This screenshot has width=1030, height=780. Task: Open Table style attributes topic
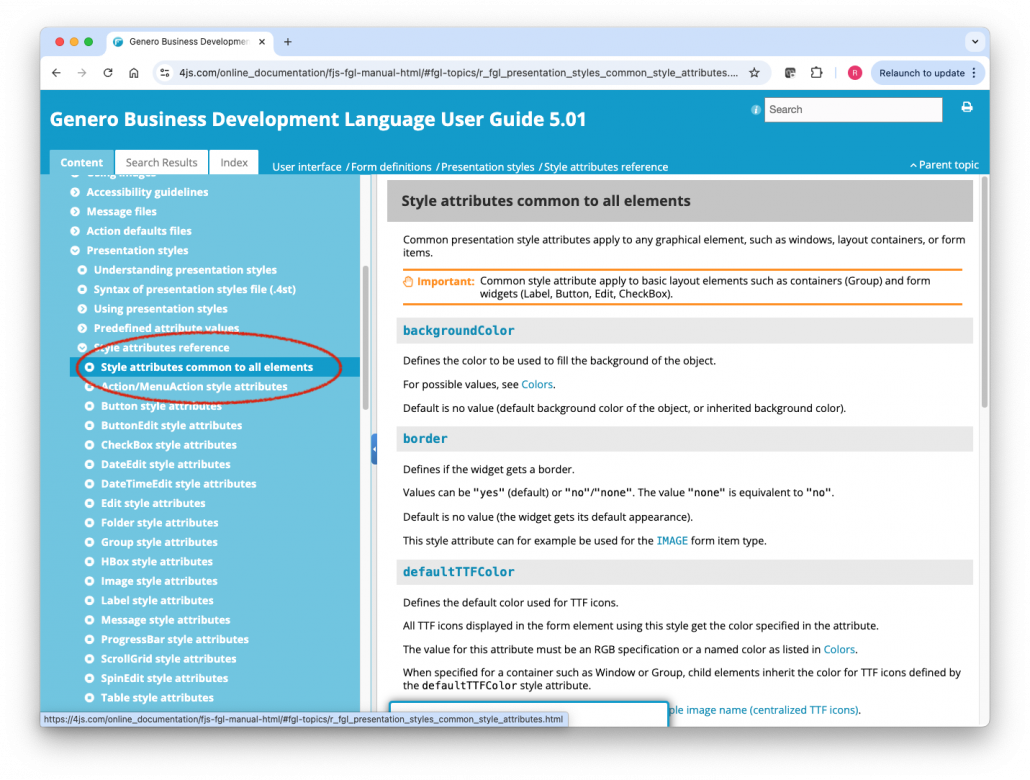click(x=157, y=698)
